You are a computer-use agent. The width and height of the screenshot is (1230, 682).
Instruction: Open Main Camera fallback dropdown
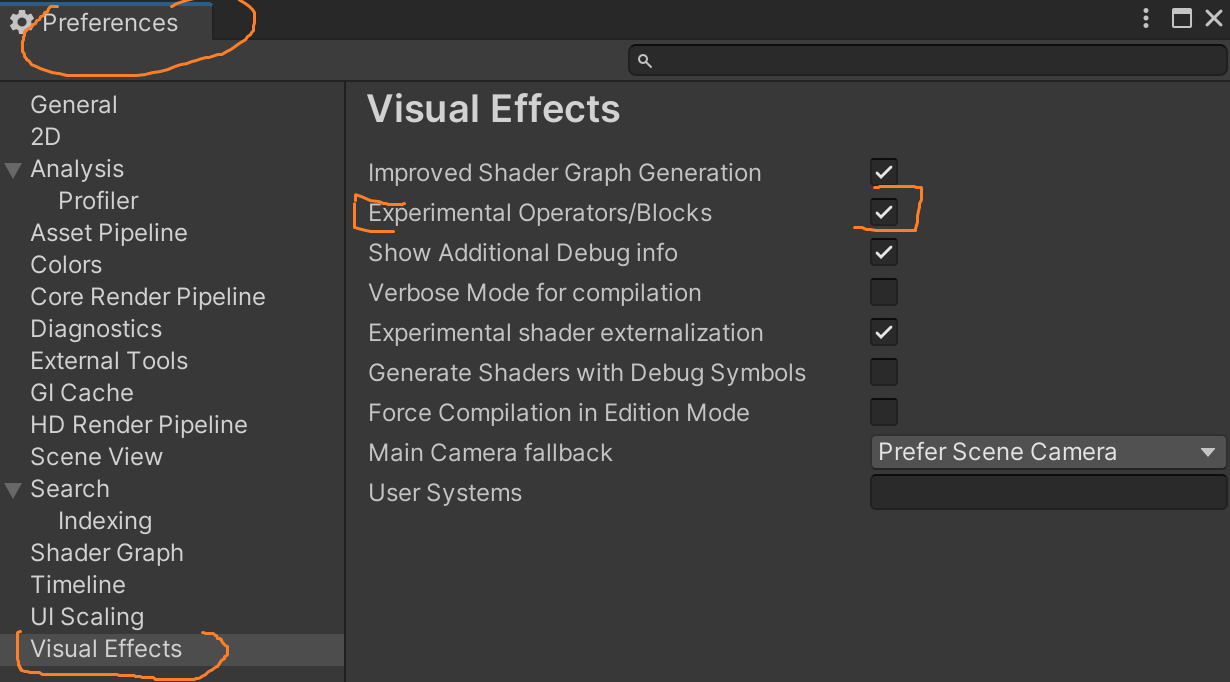coord(1047,452)
